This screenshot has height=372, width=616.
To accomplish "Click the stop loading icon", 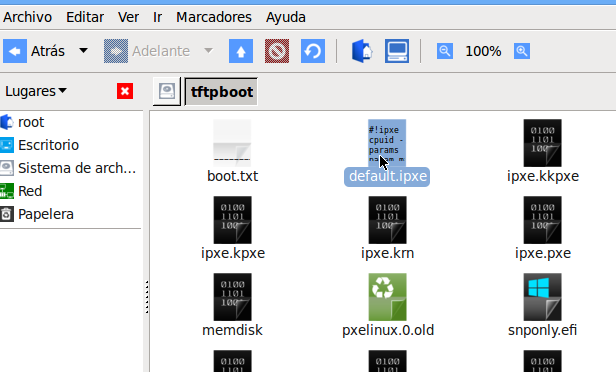I will click(x=277, y=51).
